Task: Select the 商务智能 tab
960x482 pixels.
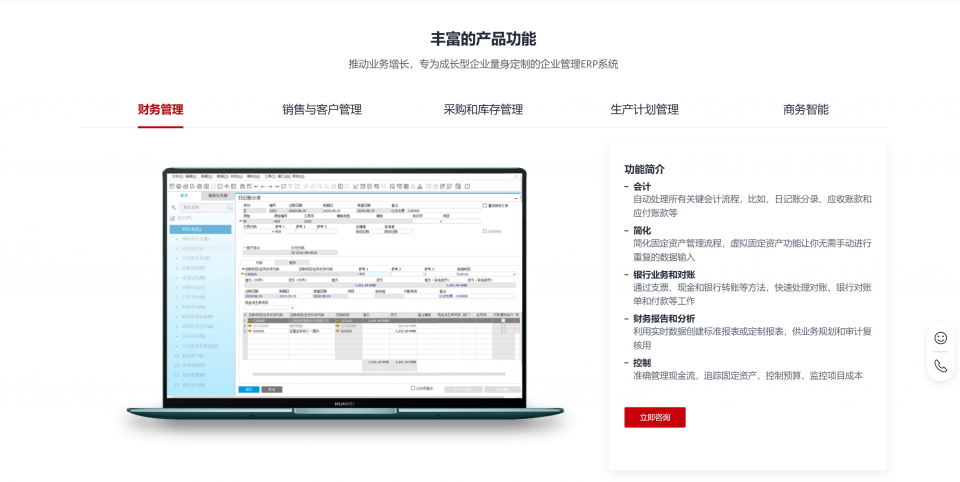Action: point(806,110)
